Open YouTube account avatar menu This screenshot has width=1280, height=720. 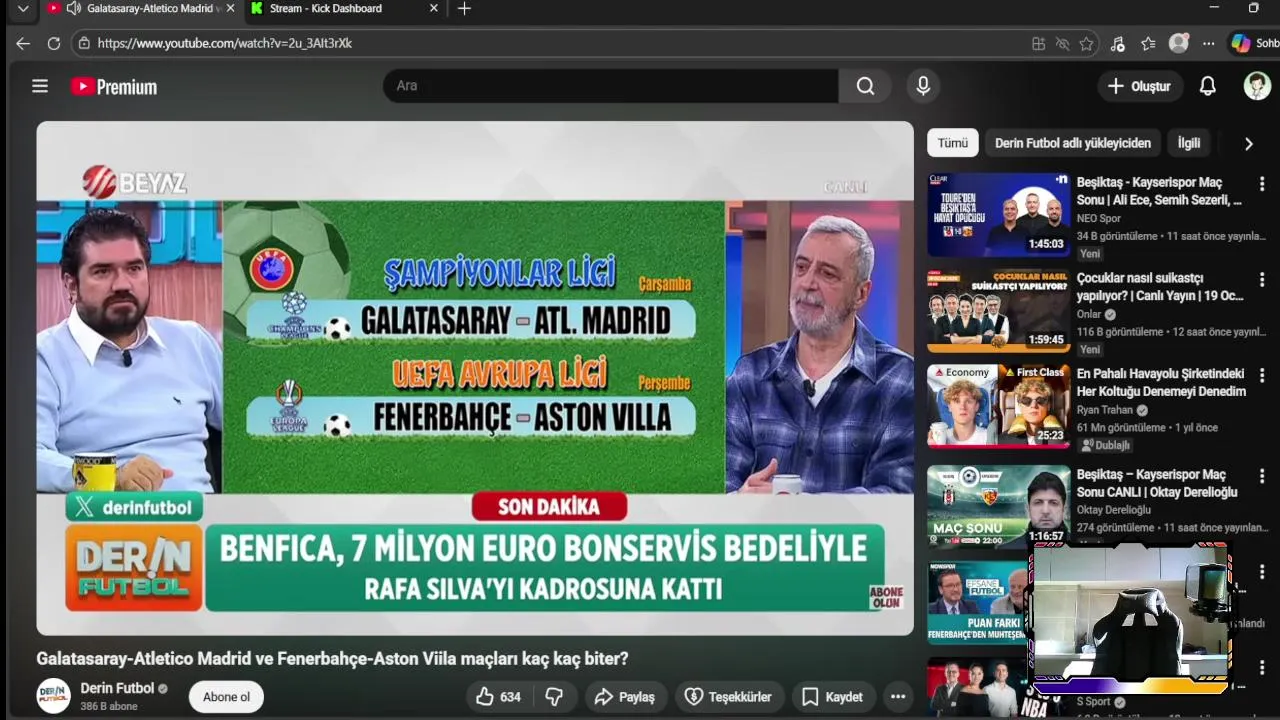[1257, 86]
